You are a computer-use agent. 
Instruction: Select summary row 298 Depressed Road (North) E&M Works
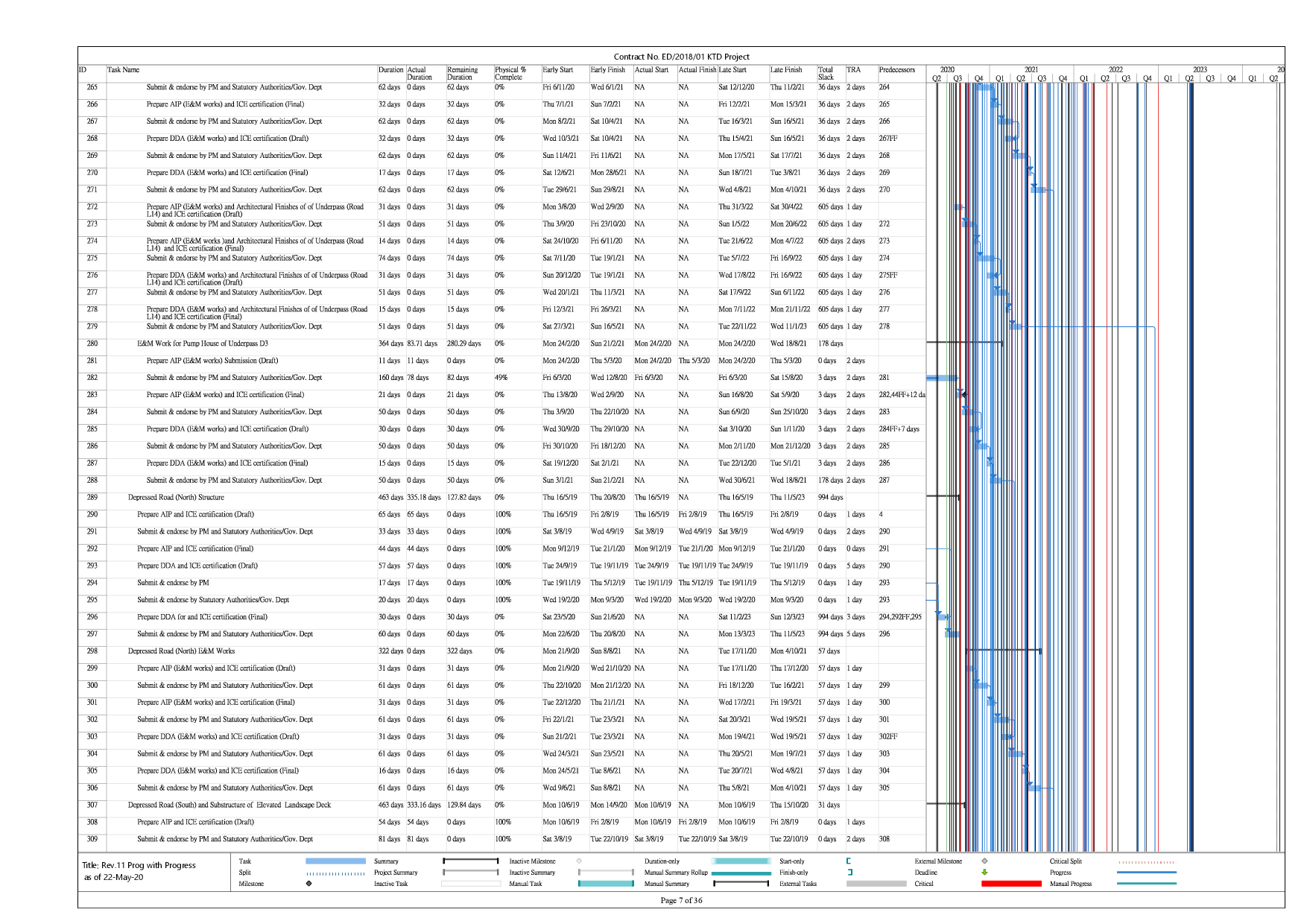[x=181, y=651]
